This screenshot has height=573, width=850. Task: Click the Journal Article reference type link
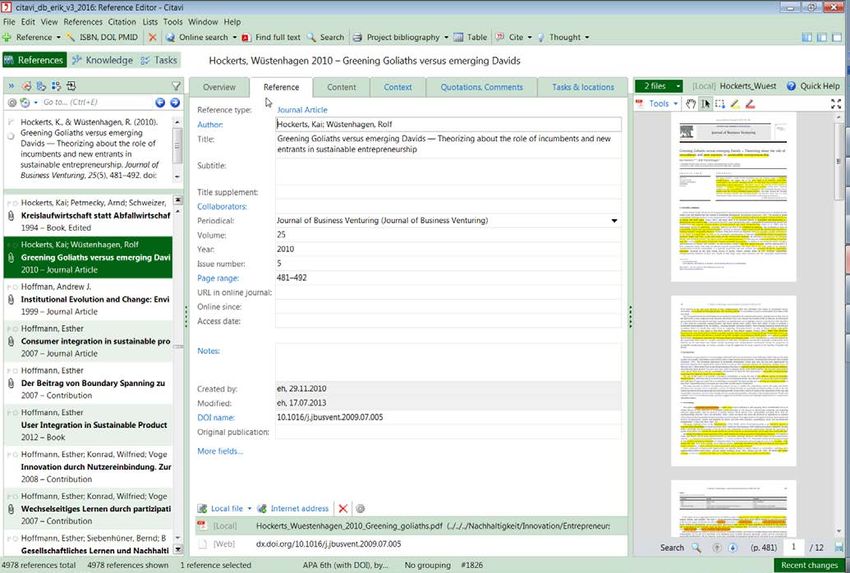pos(302,110)
